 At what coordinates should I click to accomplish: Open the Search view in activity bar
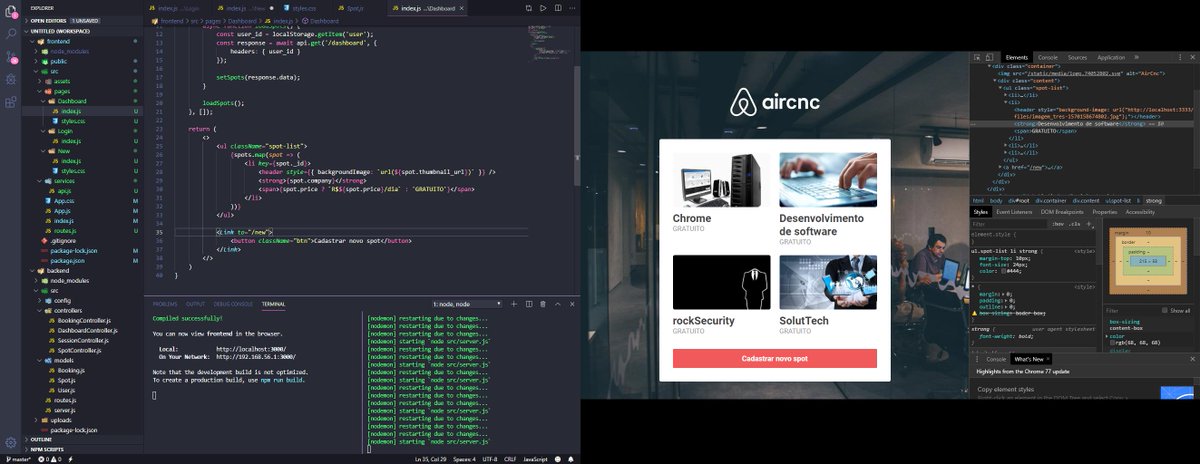11,34
